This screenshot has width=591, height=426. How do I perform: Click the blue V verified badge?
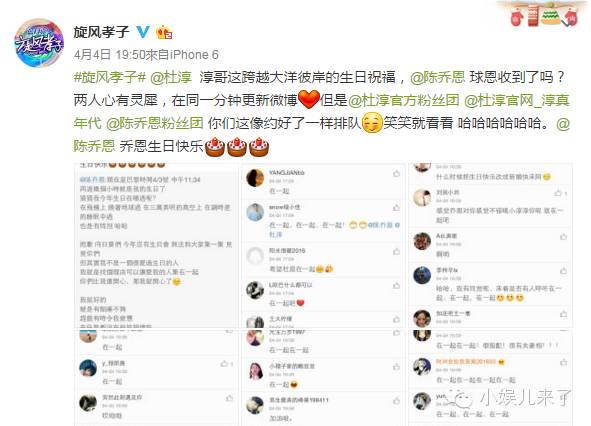click(143, 32)
